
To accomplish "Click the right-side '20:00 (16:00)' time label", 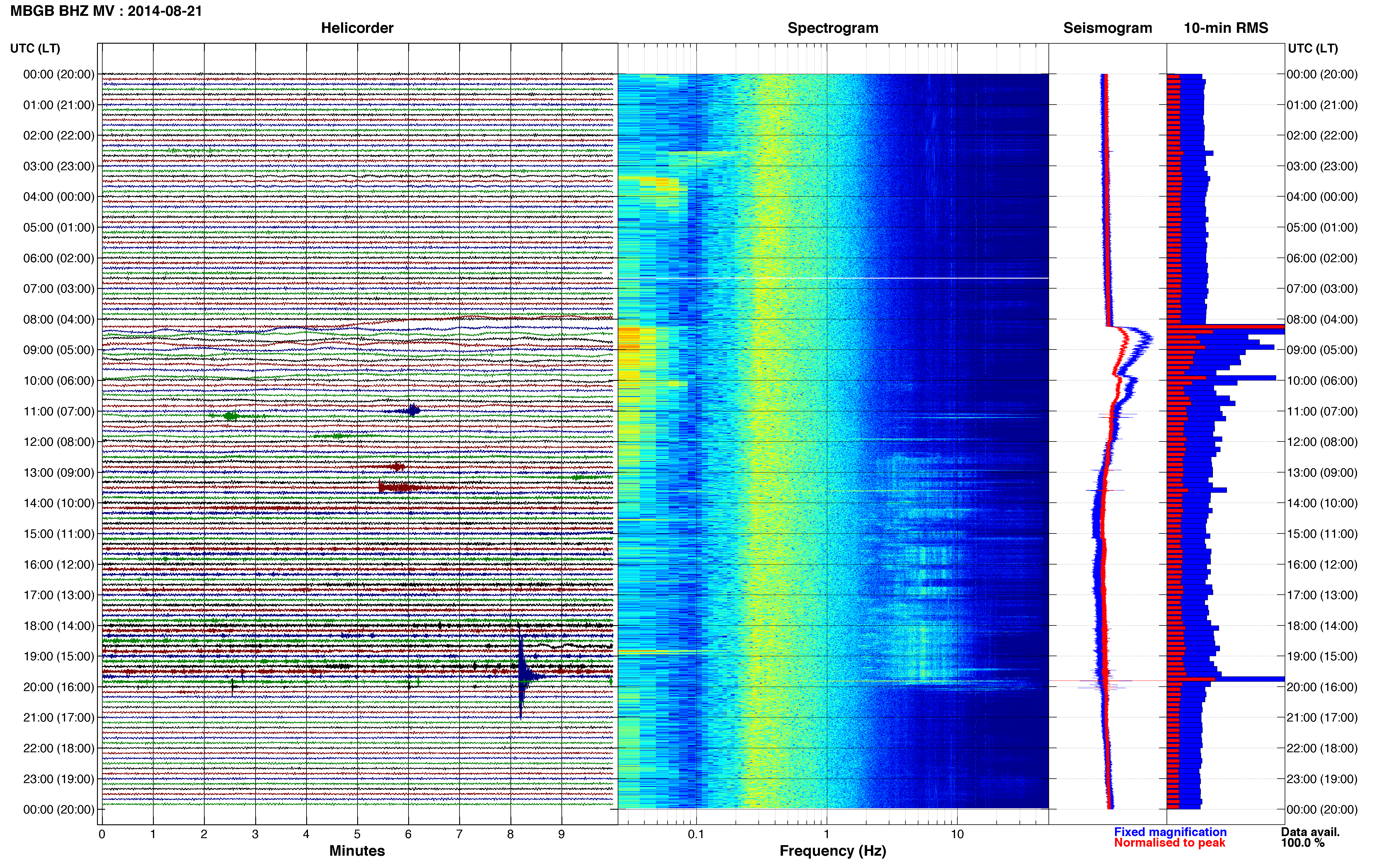I will pos(1322,687).
